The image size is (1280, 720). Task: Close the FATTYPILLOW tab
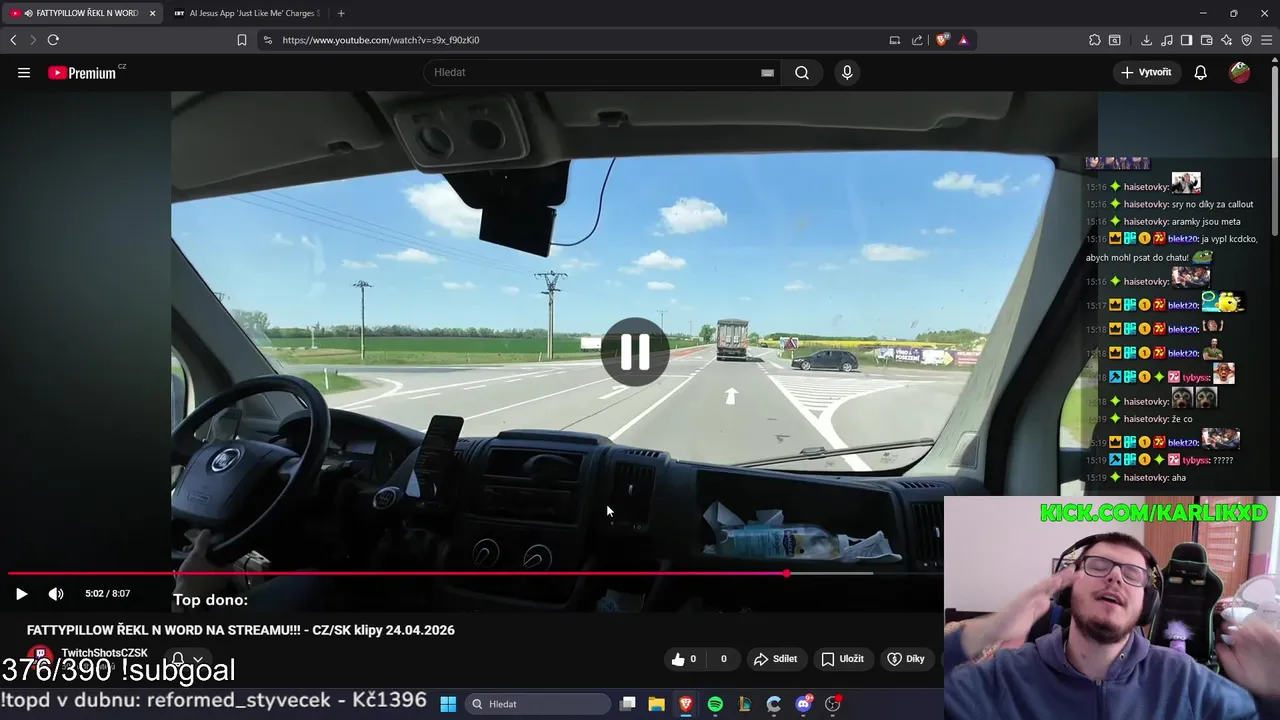[153, 13]
